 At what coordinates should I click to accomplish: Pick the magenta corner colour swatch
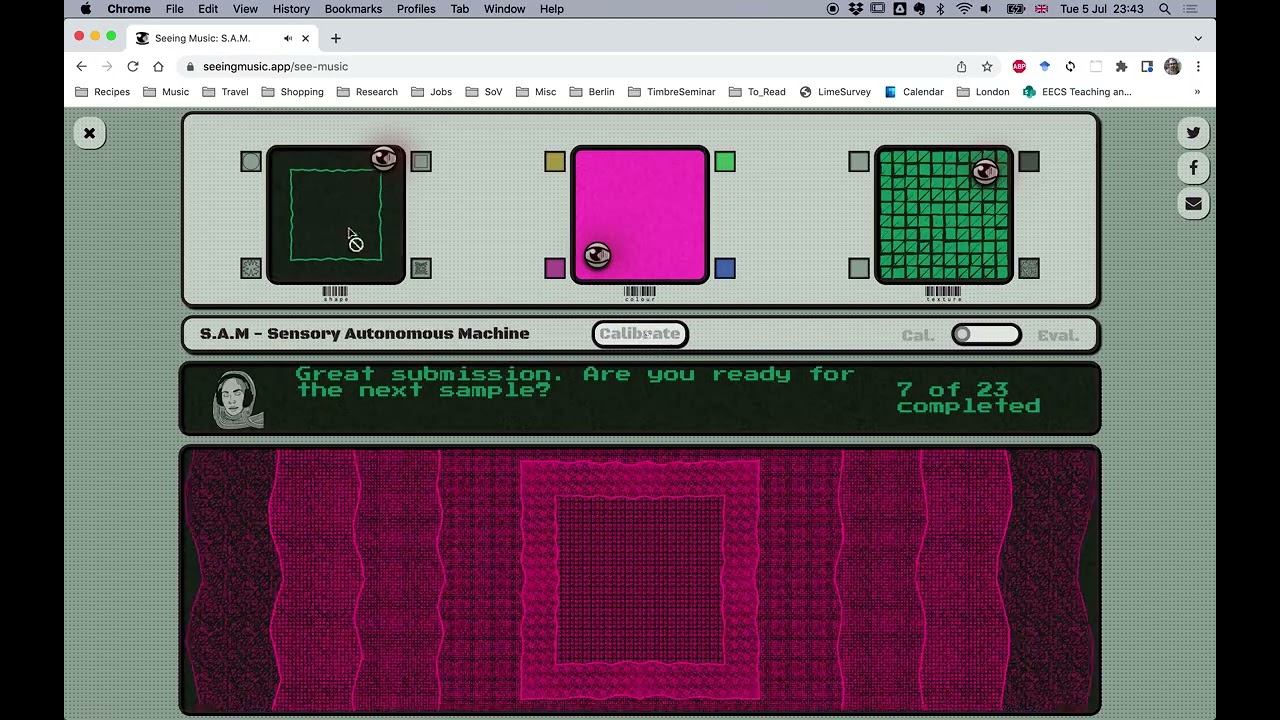[x=555, y=268]
